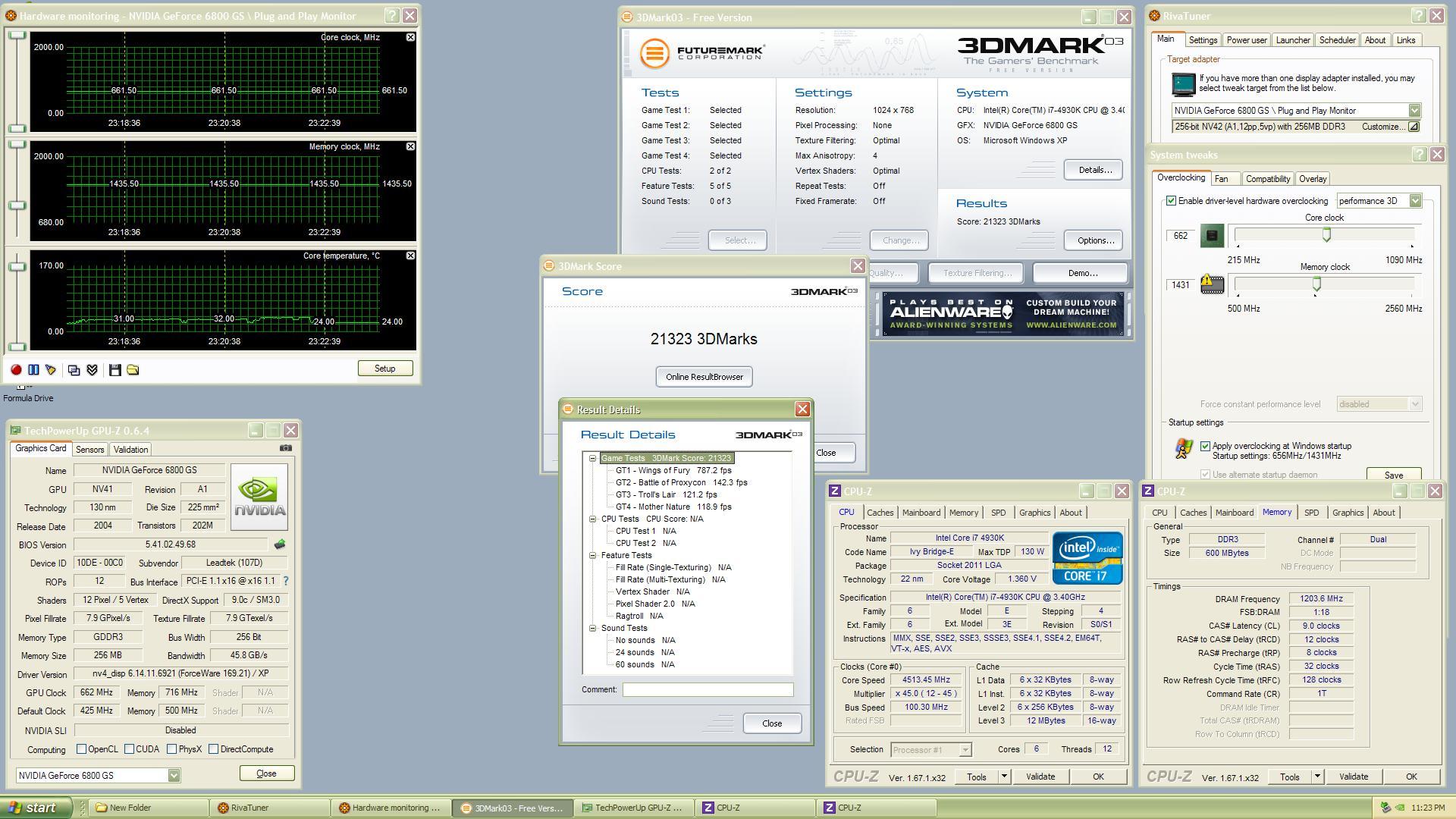Image resolution: width=1456 pixels, height=819 pixels.
Task: Toggle Use alternate startup daemon checkbox
Action: (x=1205, y=475)
